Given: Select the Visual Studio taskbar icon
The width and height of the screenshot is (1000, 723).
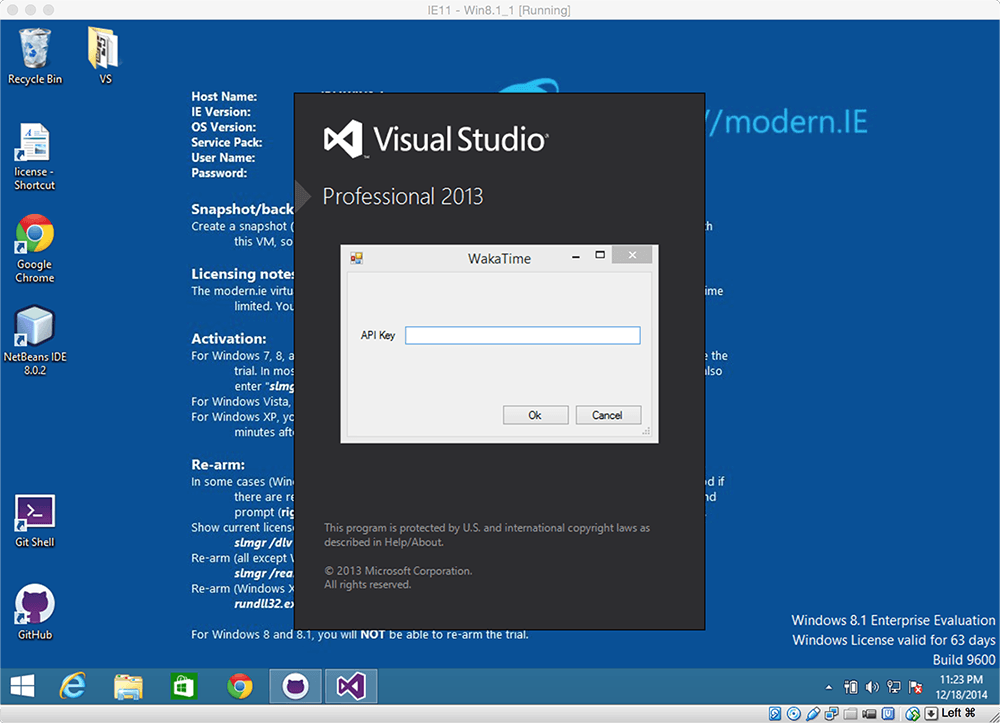Looking at the screenshot, I should point(351,686).
